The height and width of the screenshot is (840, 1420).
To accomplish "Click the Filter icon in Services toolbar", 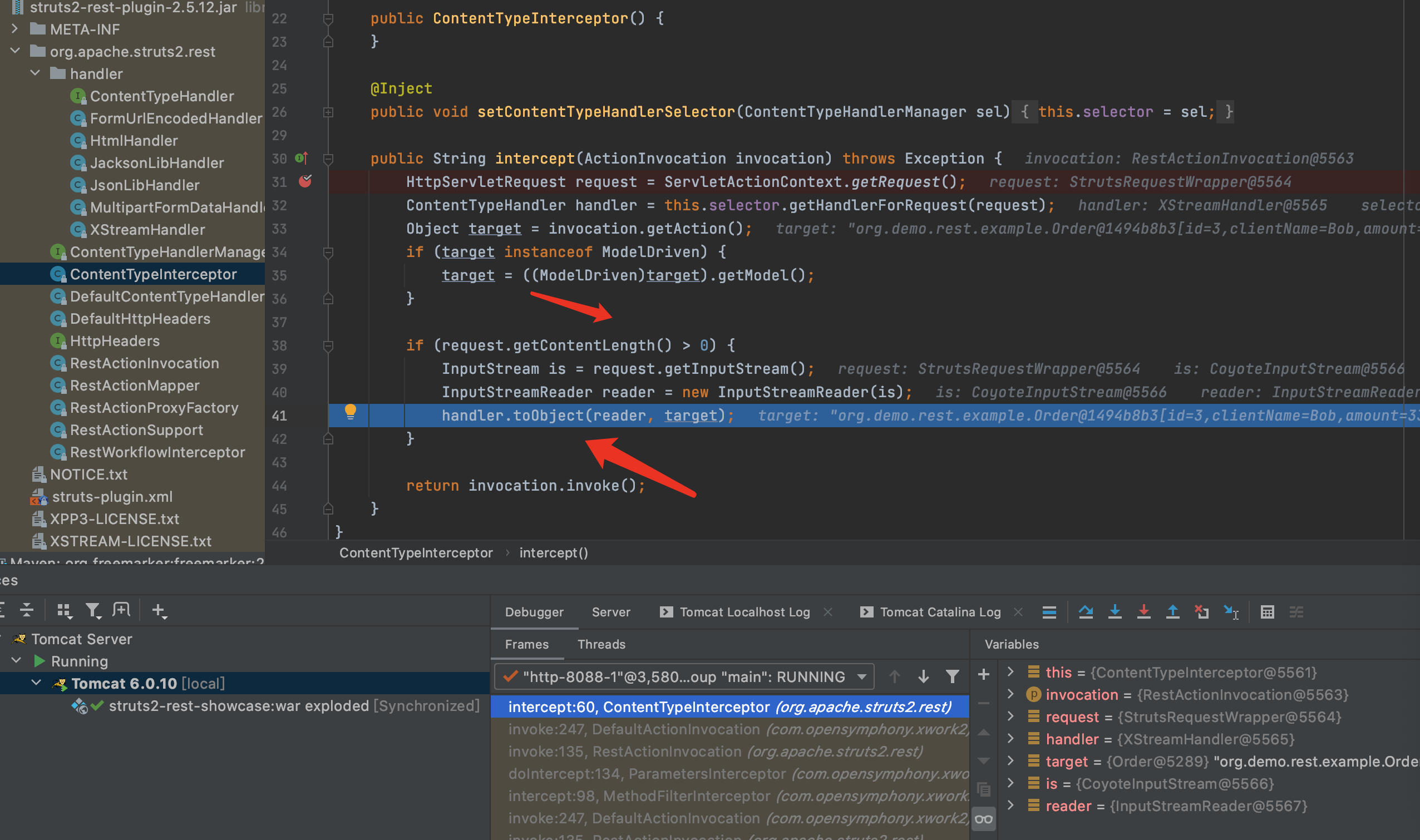I will coord(93,610).
